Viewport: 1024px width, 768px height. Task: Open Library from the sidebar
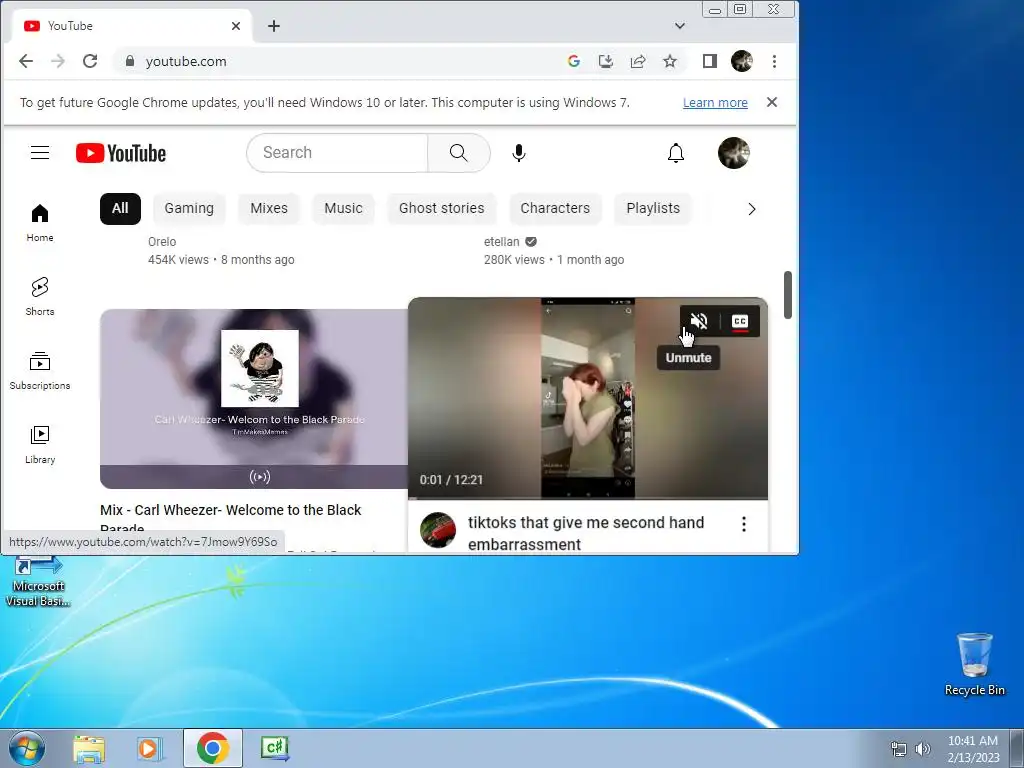point(40,445)
